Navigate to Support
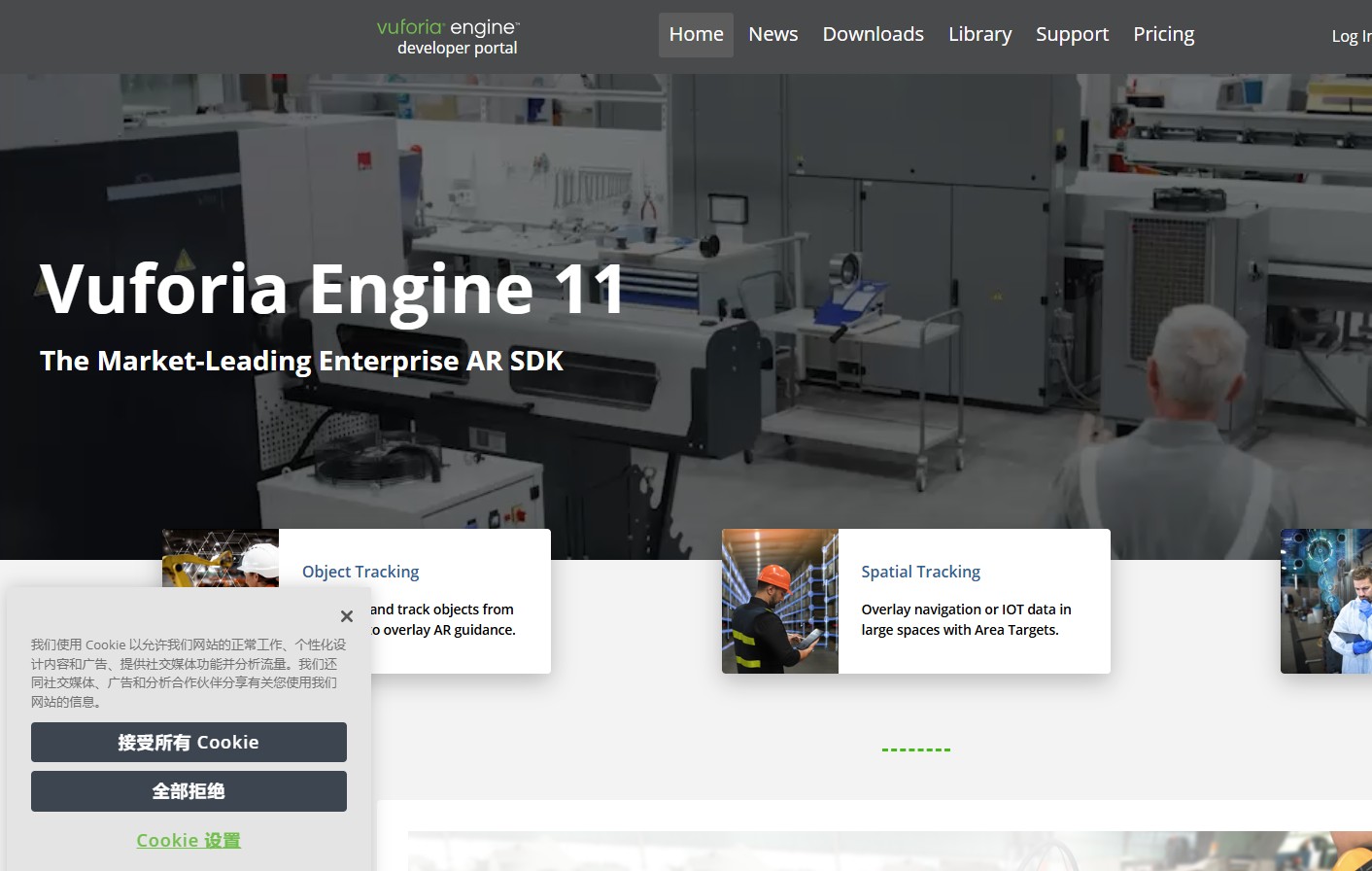Image resolution: width=1372 pixels, height=871 pixels. click(x=1072, y=35)
